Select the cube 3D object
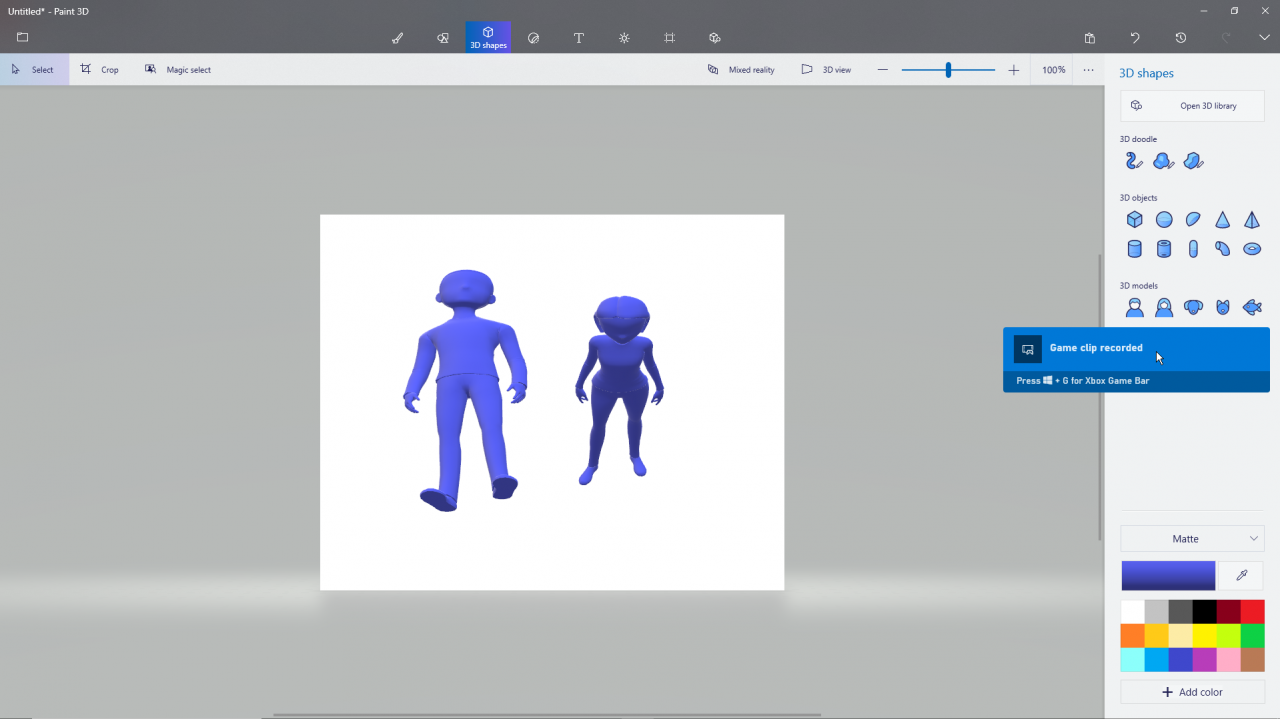Screen dimensions: 1280x719 tap(1134, 220)
